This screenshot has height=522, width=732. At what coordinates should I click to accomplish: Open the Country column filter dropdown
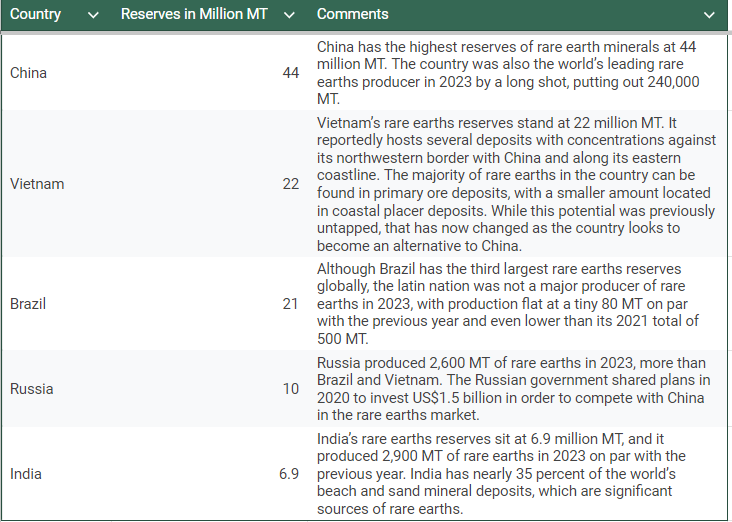click(93, 15)
